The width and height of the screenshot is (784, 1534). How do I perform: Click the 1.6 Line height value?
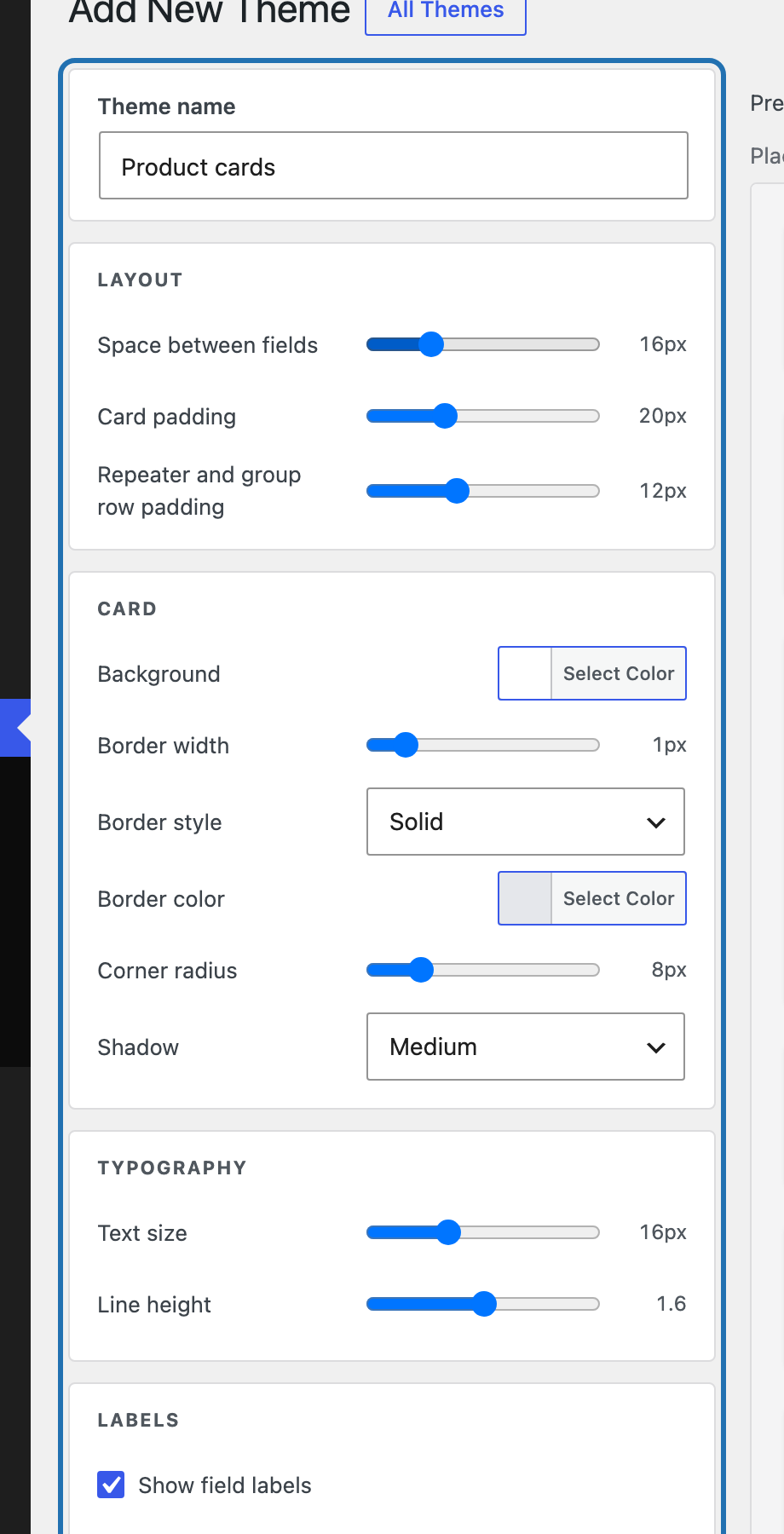pyautogui.click(x=672, y=1304)
